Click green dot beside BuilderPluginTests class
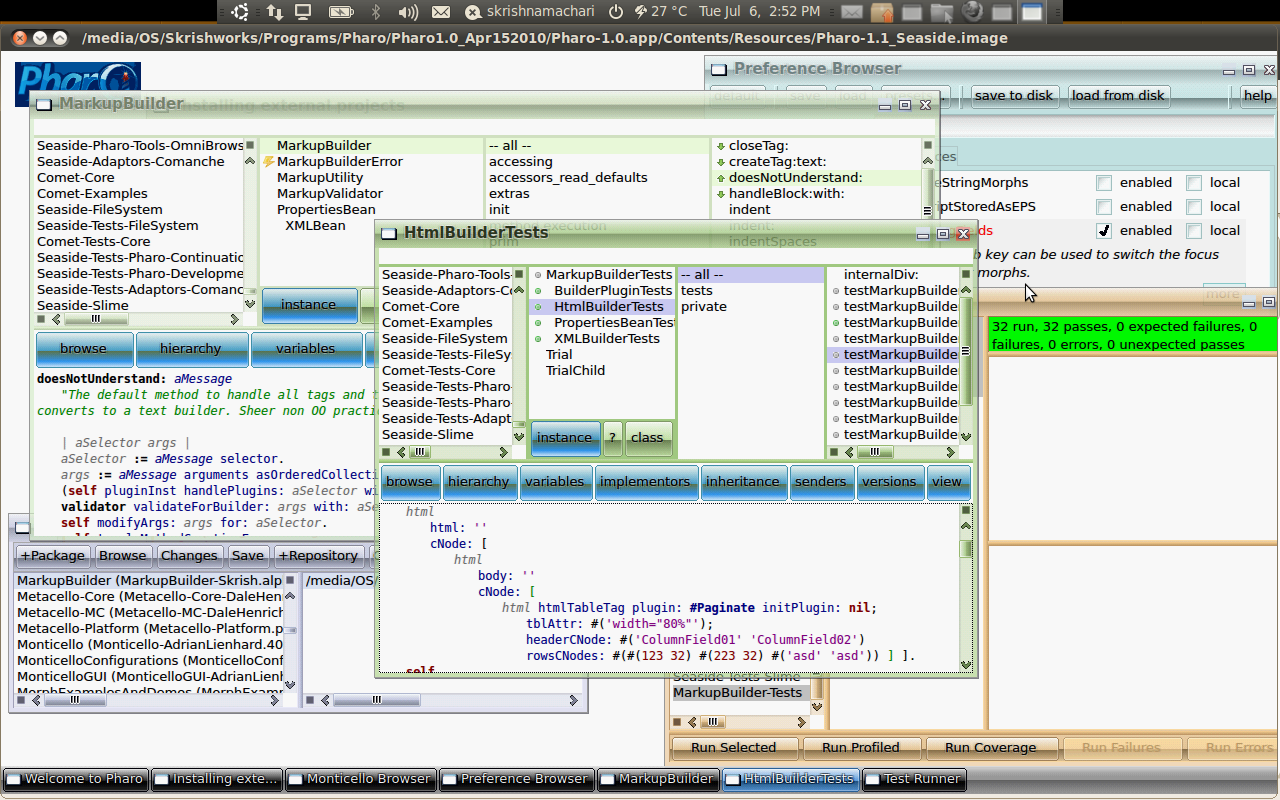The width and height of the screenshot is (1280, 800). pos(538,291)
